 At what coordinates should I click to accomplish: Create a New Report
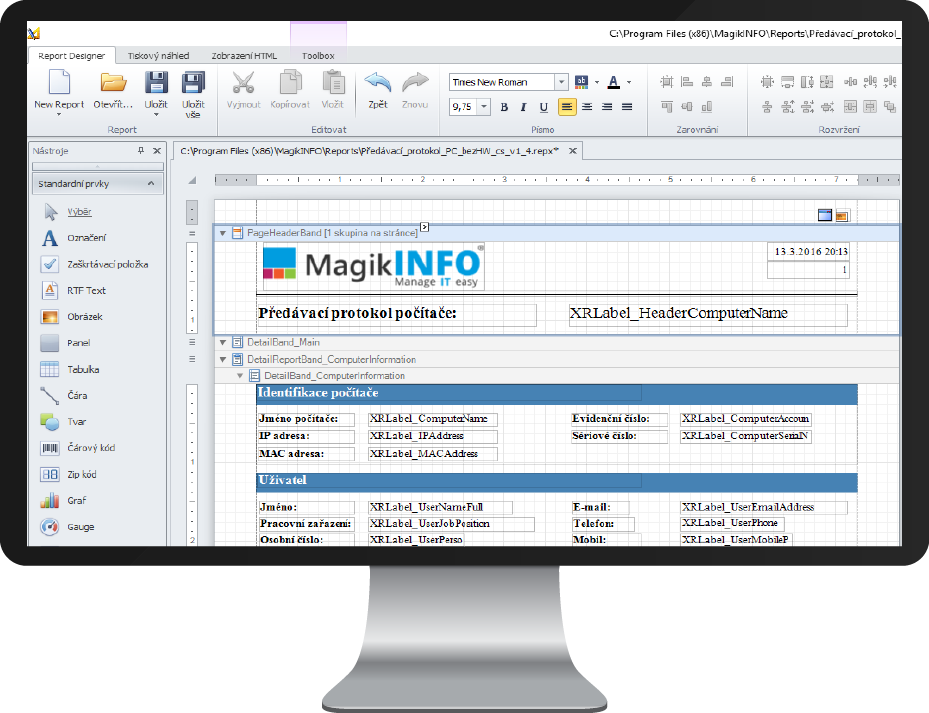point(59,89)
